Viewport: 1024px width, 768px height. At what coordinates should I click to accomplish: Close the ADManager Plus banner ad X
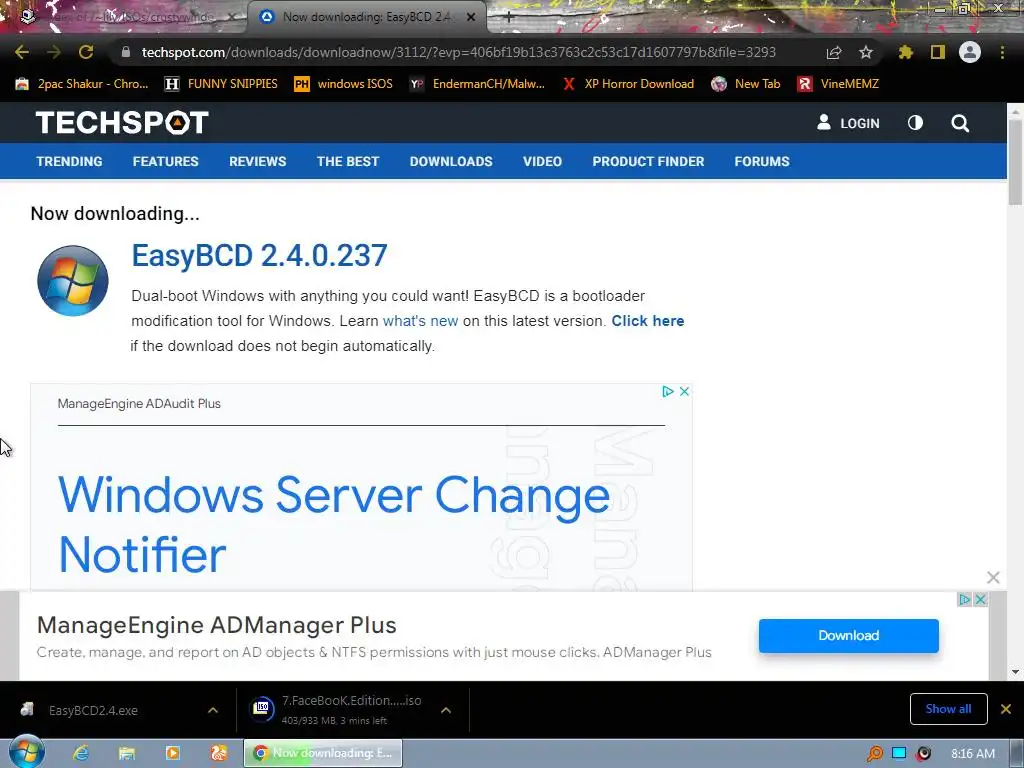(980, 600)
